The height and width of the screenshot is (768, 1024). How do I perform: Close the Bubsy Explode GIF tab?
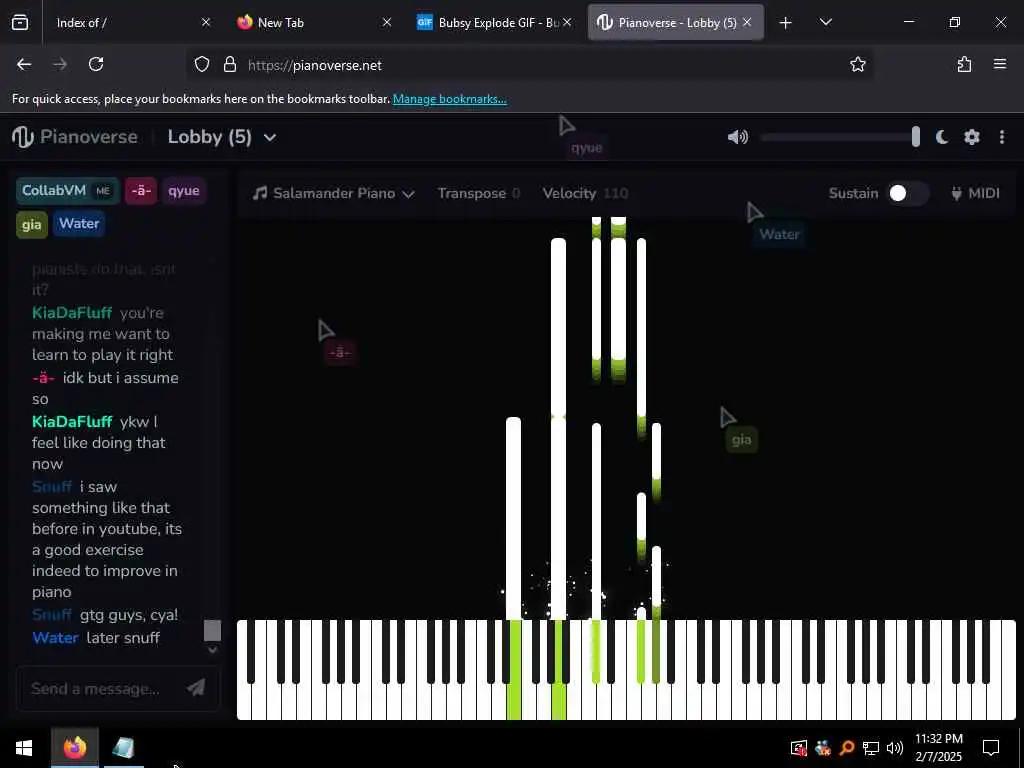pos(567,22)
